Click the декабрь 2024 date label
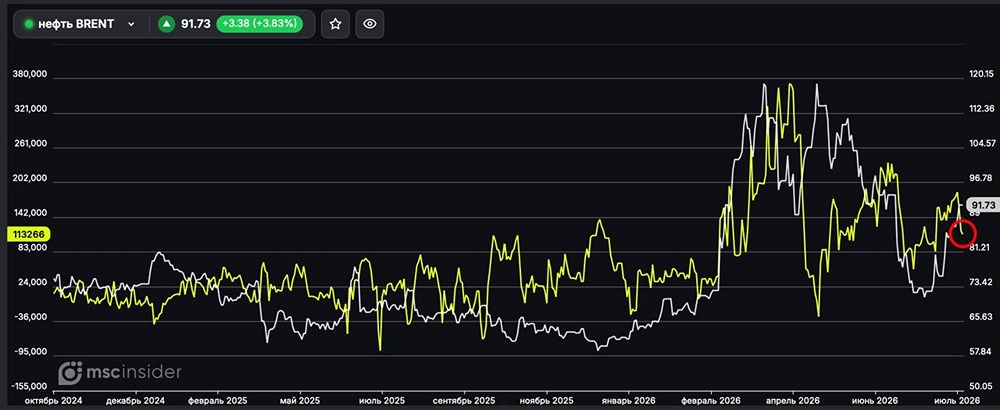The height and width of the screenshot is (410, 1000). [x=135, y=401]
